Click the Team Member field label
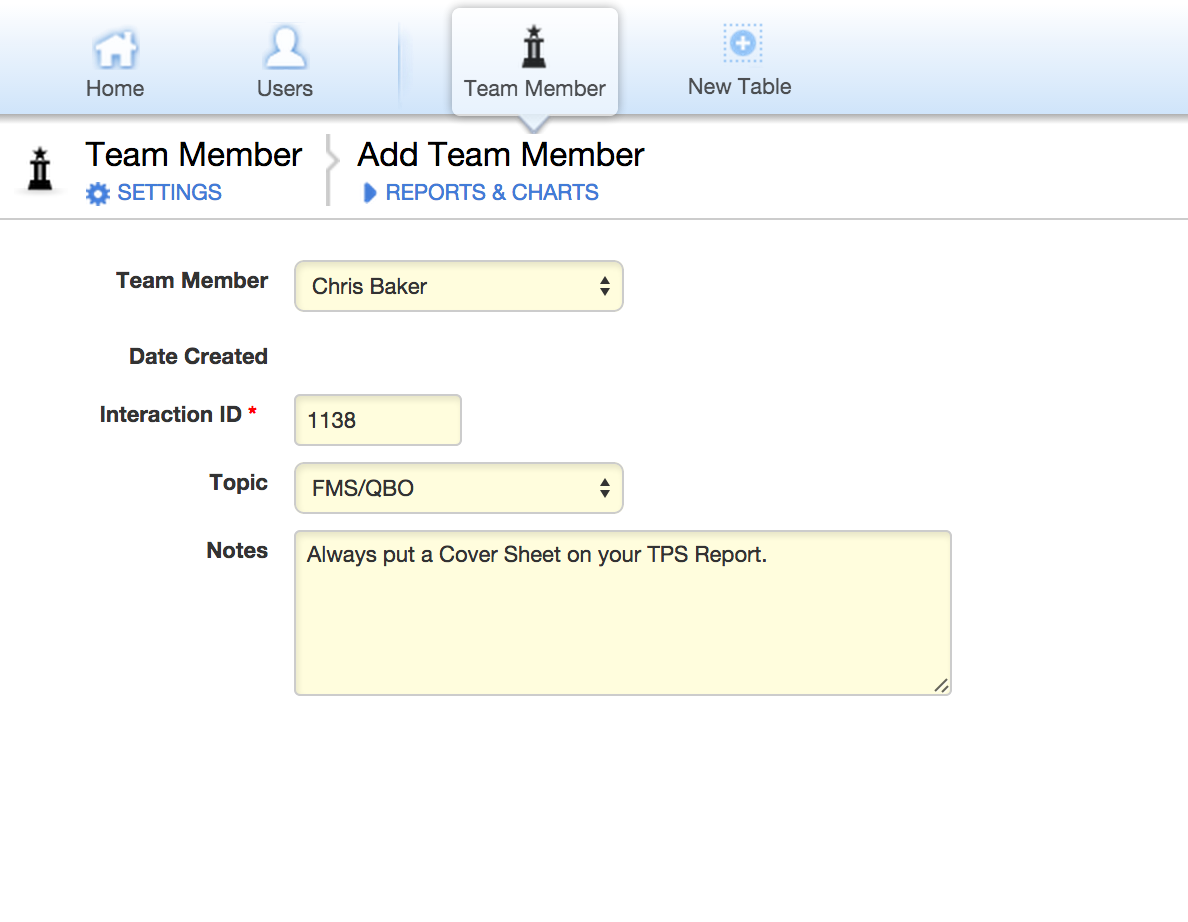This screenshot has width=1188, height=922. (x=192, y=280)
